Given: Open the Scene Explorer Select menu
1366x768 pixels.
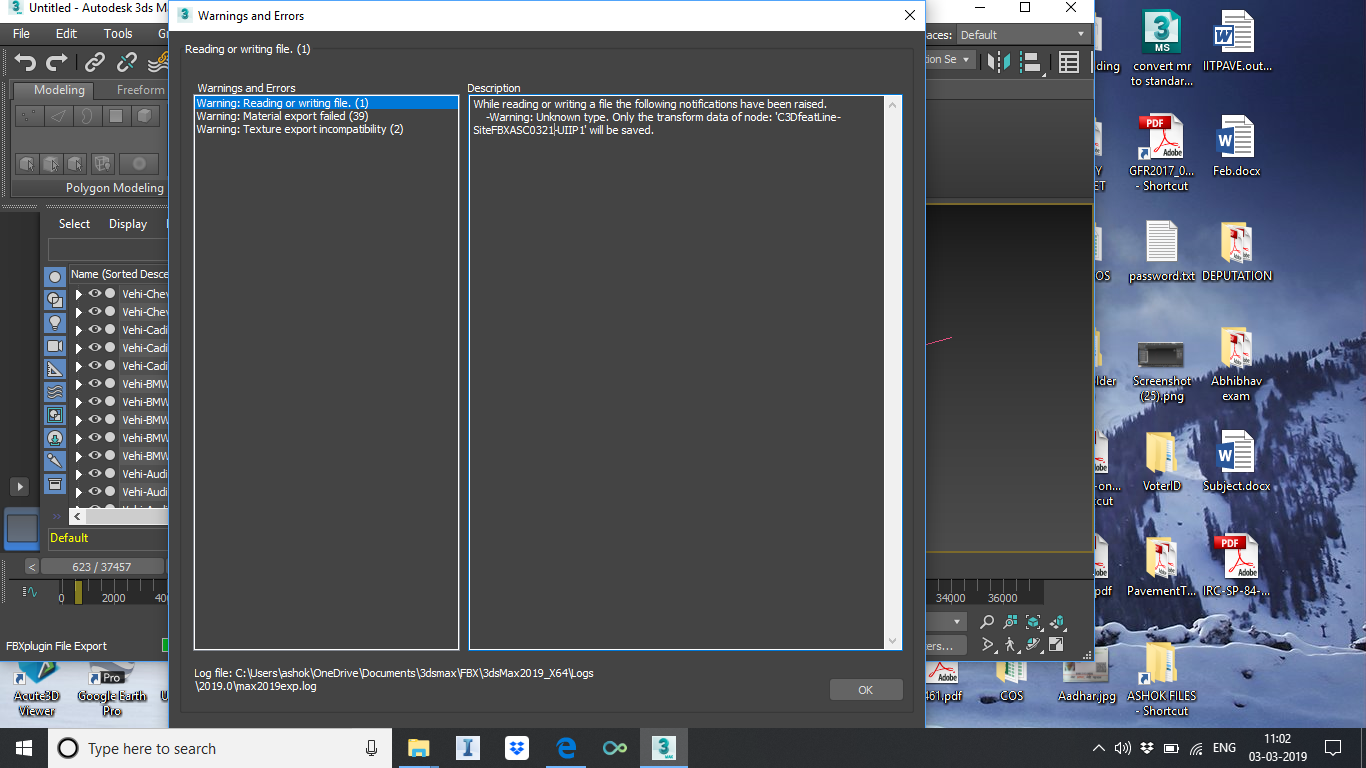Looking at the screenshot, I should pos(74,224).
